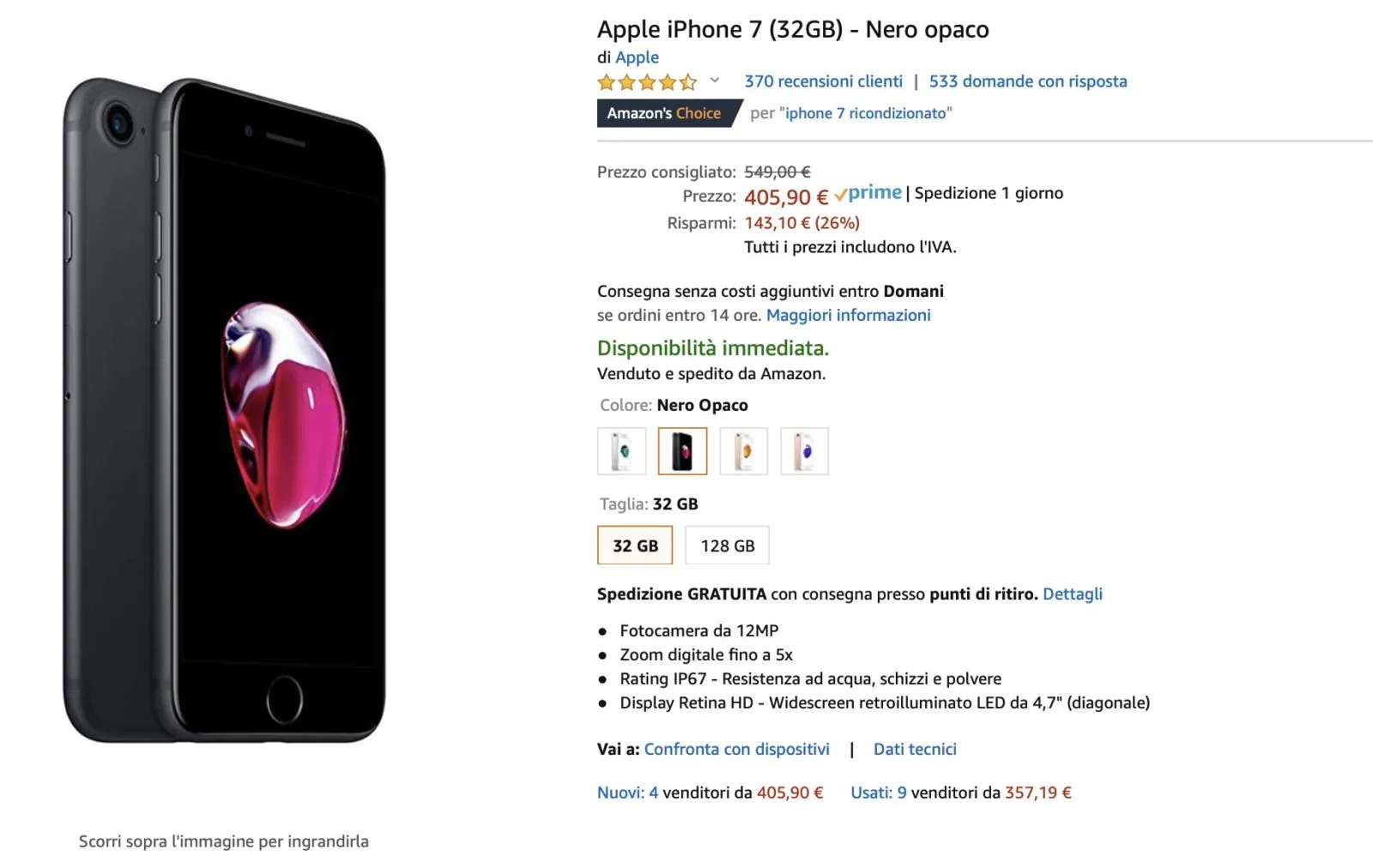1373x868 pixels.
Task: Open the 533 domande con risposta link
Action: (1027, 81)
